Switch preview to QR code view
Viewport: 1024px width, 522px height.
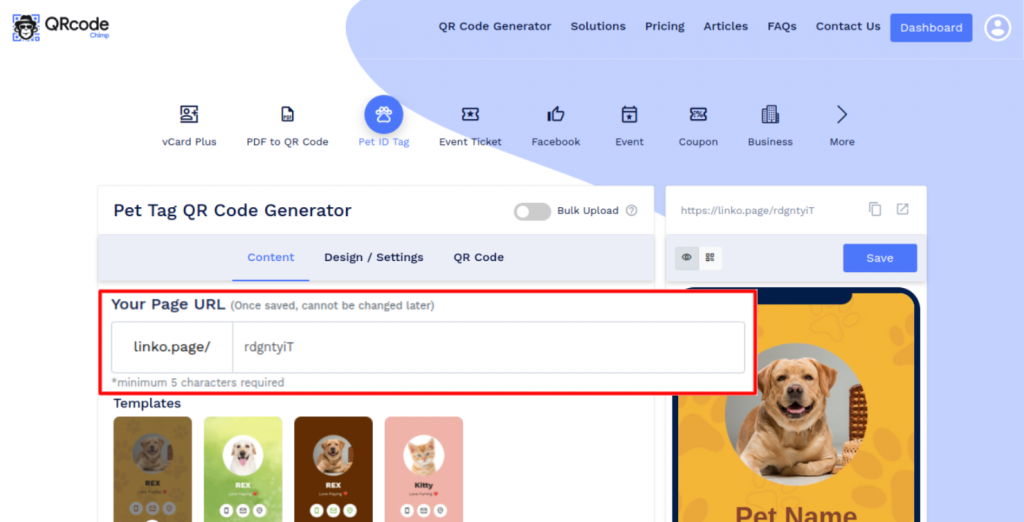coord(710,257)
